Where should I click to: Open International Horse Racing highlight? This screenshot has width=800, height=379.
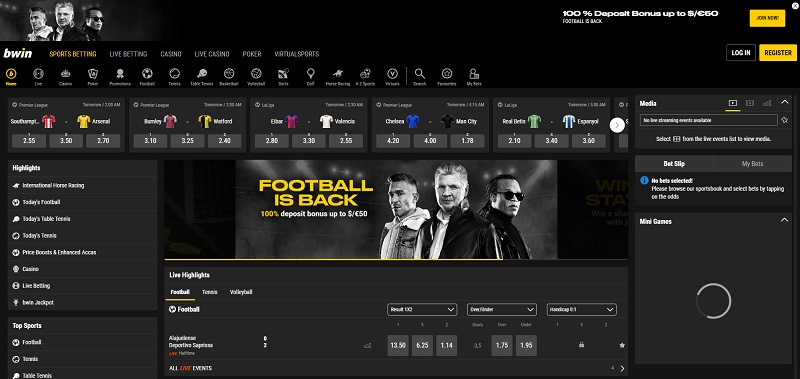(x=83, y=185)
